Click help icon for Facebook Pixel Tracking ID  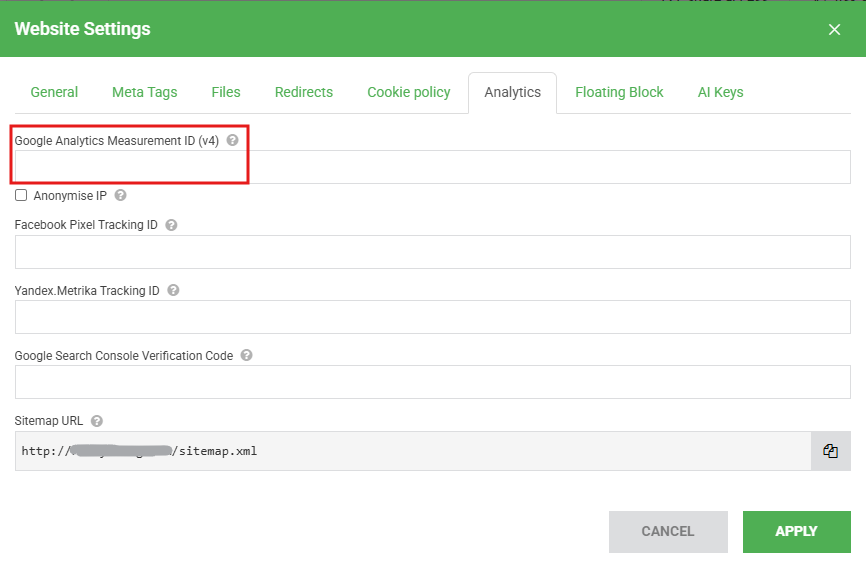tap(171, 225)
